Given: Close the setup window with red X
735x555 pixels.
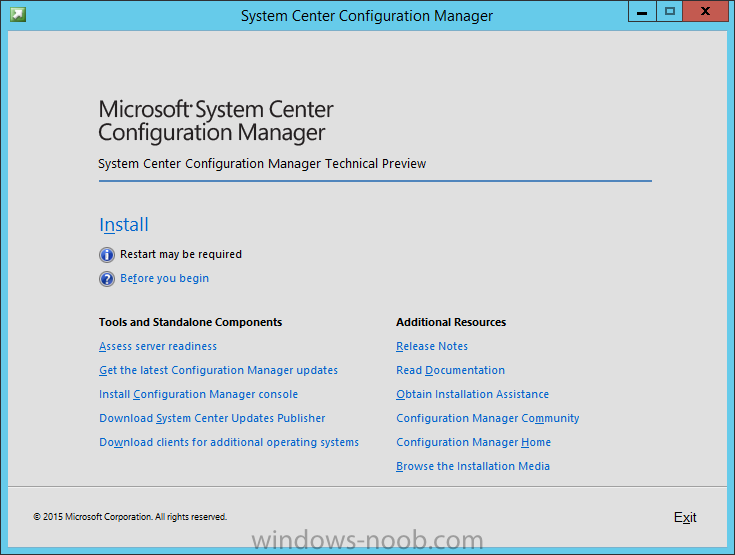Looking at the screenshot, I should click(x=705, y=12).
